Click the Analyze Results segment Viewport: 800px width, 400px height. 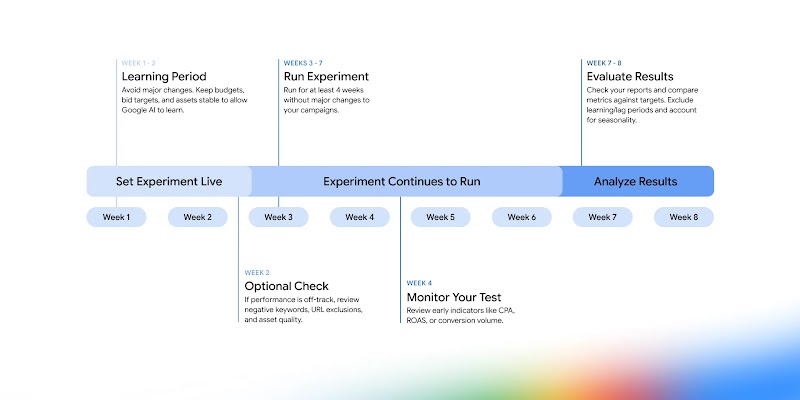coord(637,181)
